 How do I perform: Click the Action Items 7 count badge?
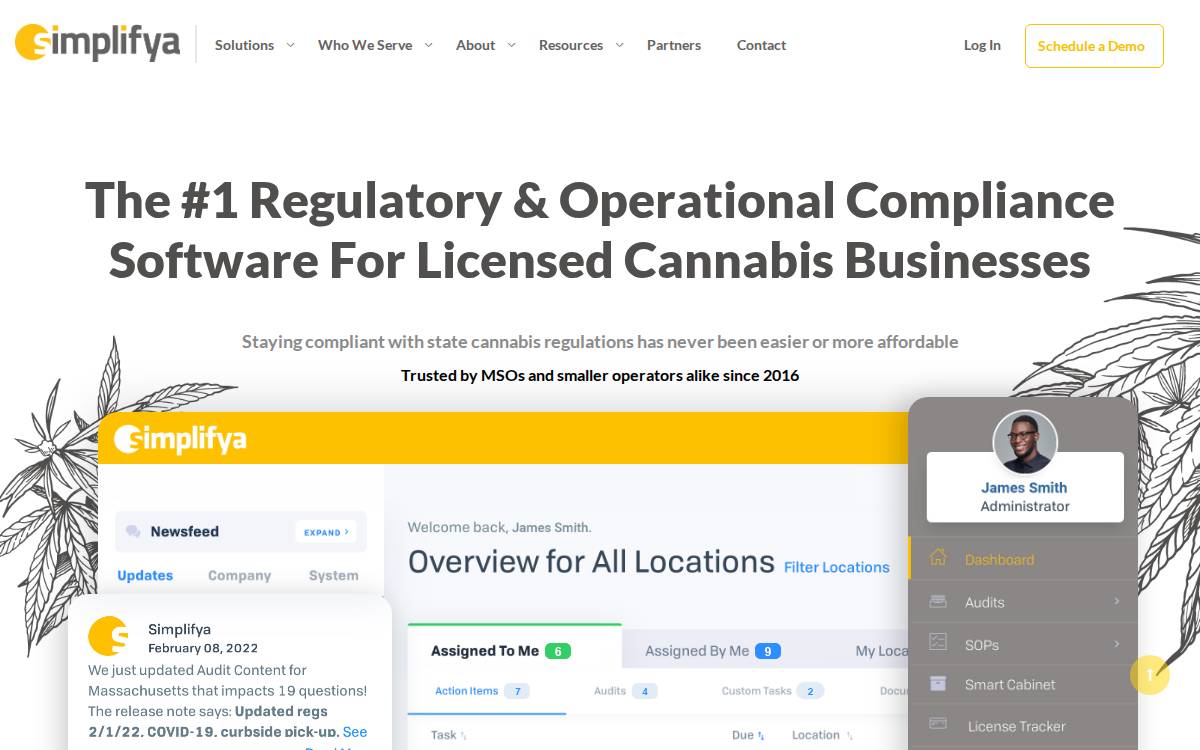516,691
